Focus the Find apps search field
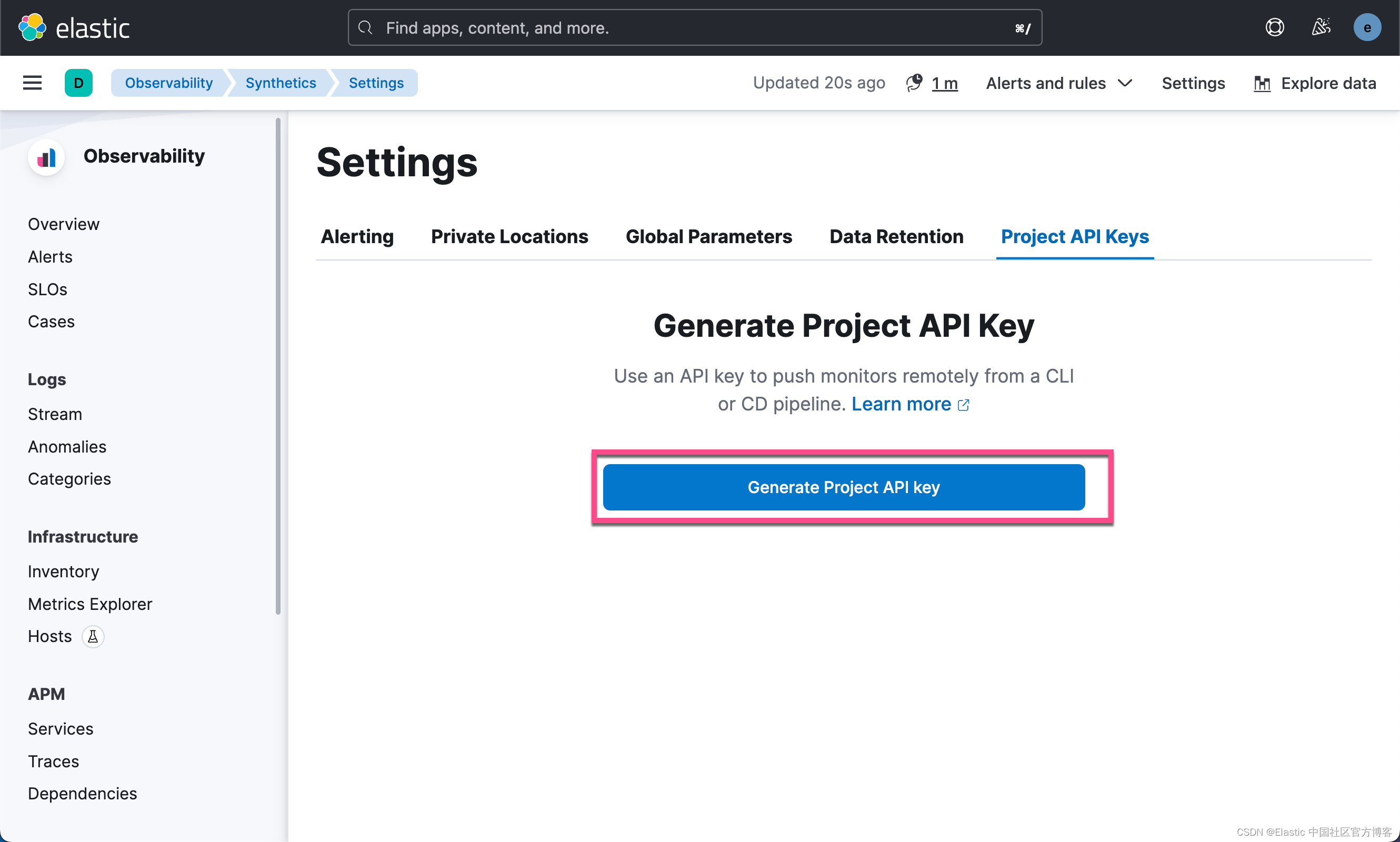 (x=695, y=28)
